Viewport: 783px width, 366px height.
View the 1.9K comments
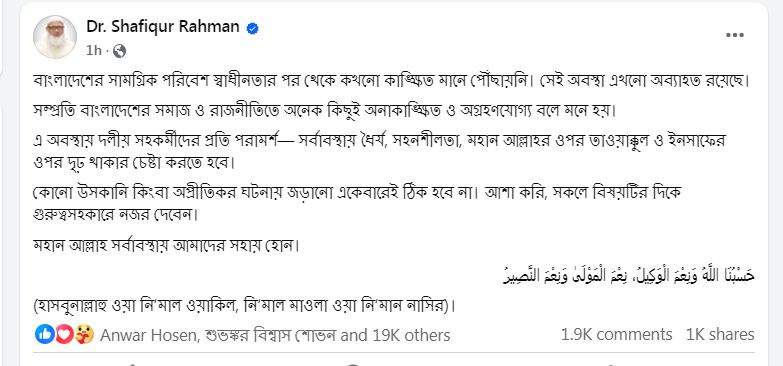(x=616, y=334)
